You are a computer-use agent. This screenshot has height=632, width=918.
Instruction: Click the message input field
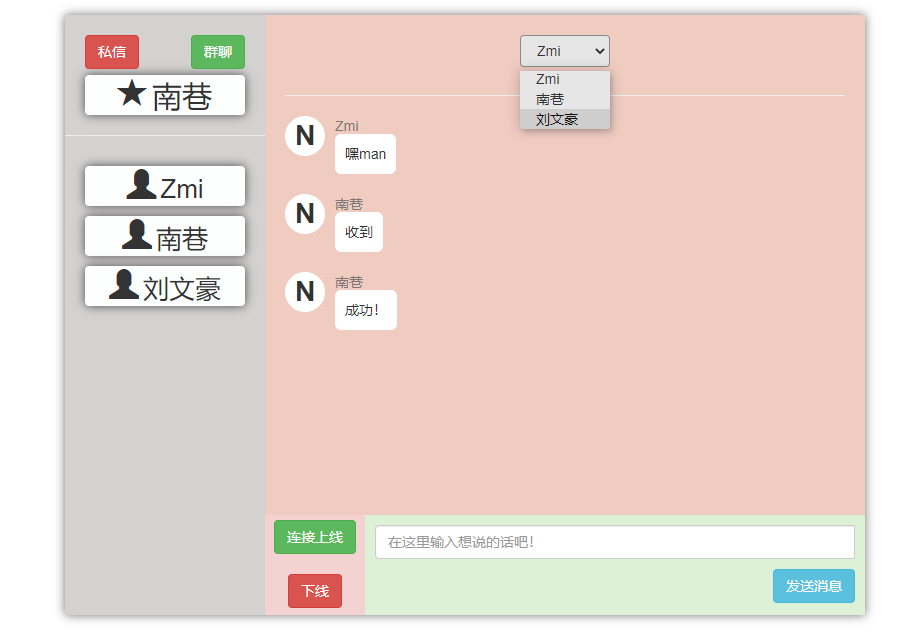coord(612,541)
